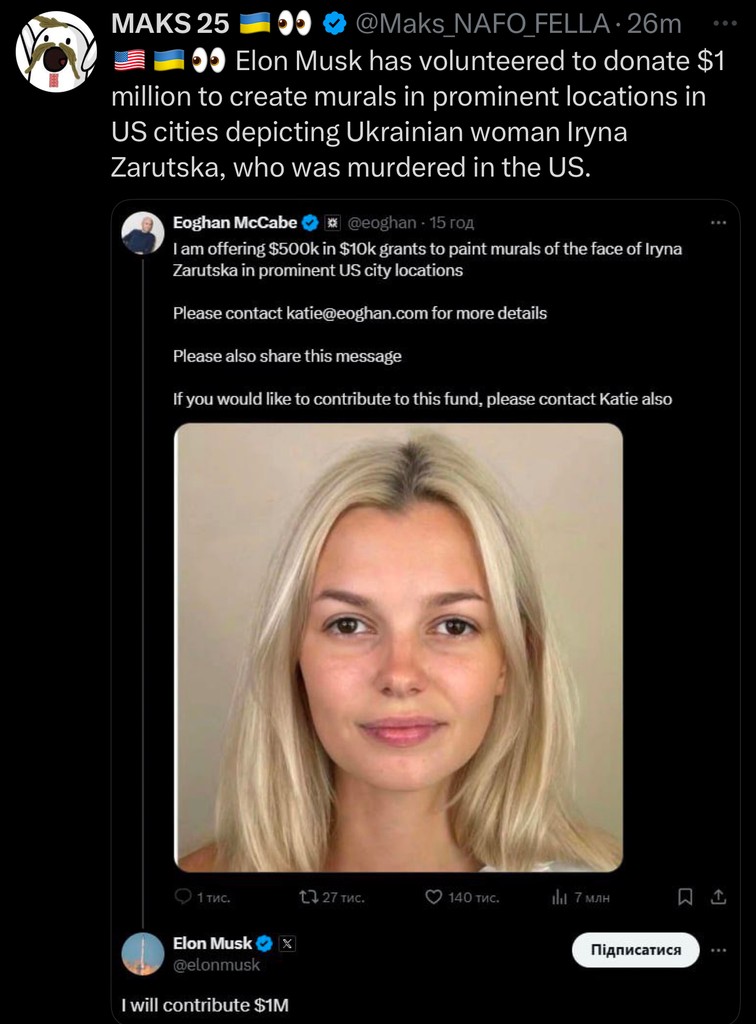756x1024 pixels.
Task: Open more options on Eoghan McCabe tweet
Action: tap(718, 223)
